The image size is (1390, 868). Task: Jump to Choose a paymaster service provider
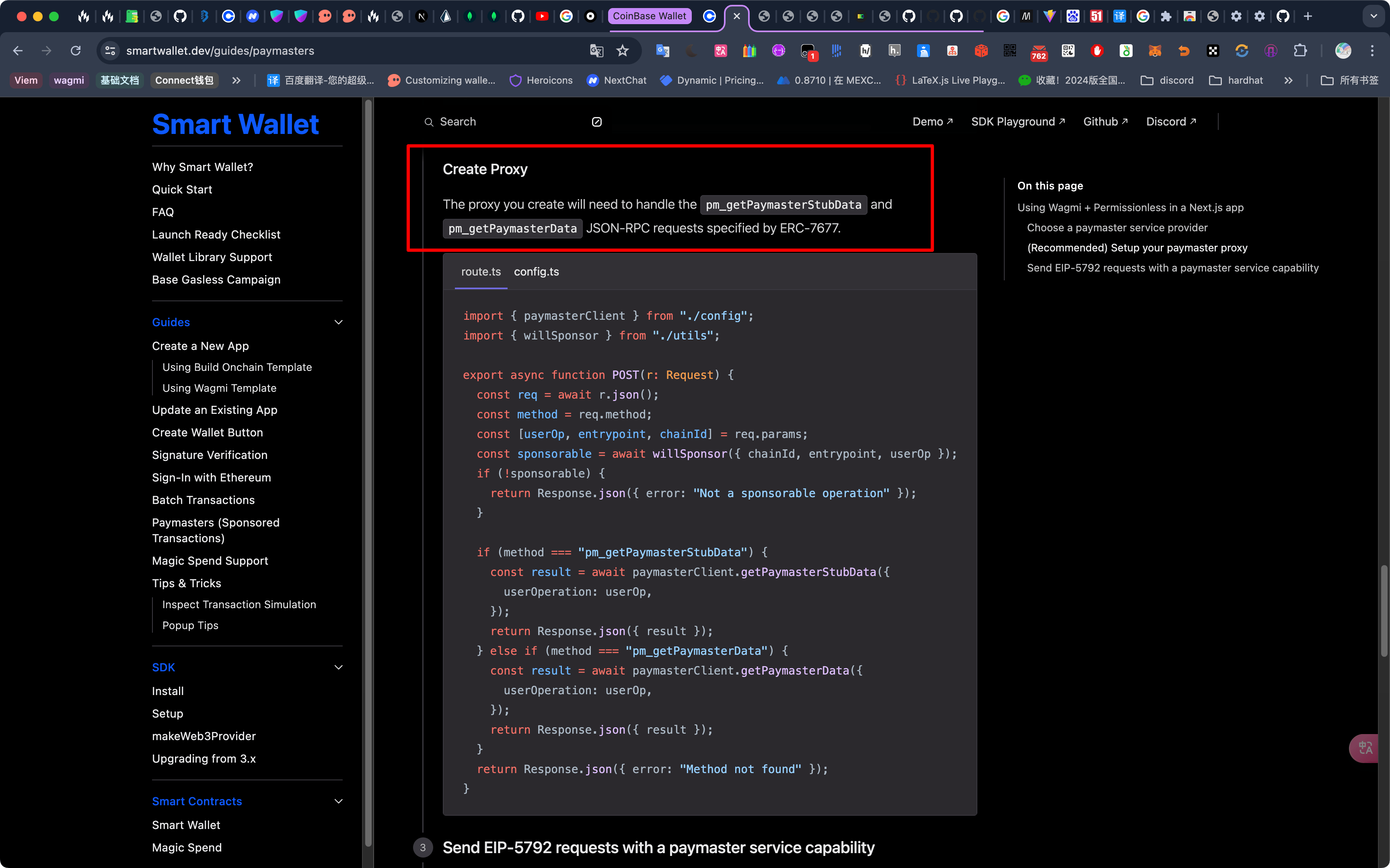(1117, 228)
